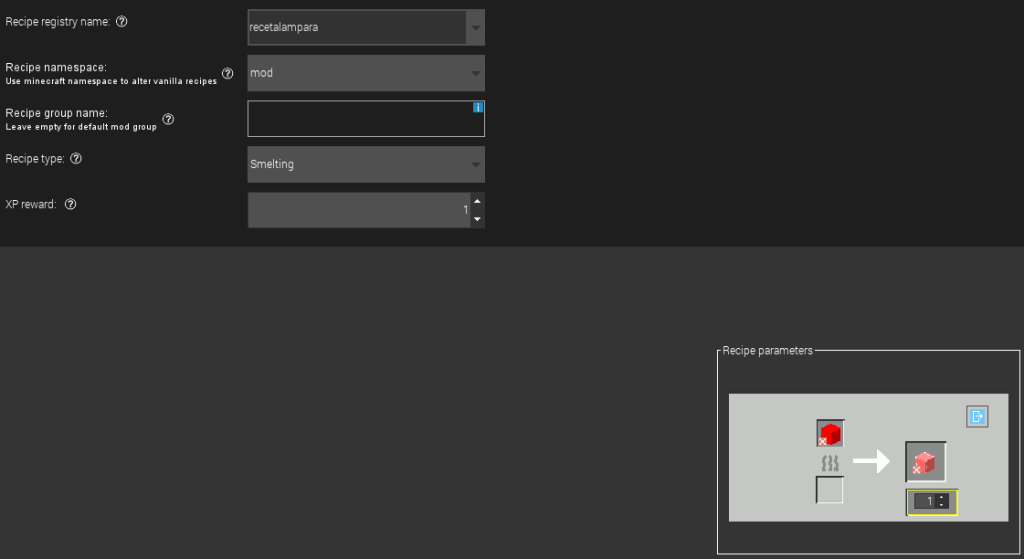Image resolution: width=1024 pixels, height=559 pixels.
Task: Decrease XP reward with down arrow
Action: (477, 218)
